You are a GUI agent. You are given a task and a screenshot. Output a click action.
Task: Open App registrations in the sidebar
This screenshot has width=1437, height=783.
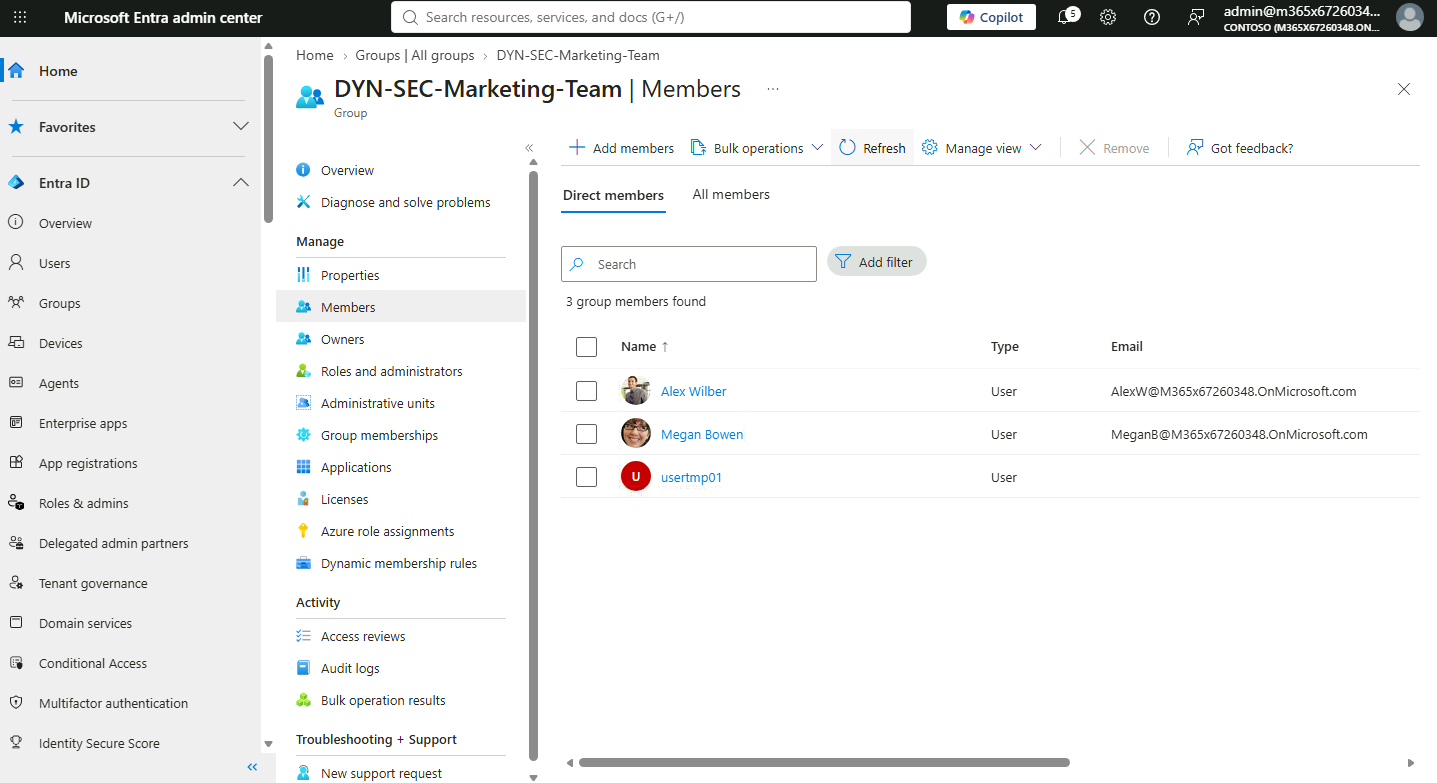click(x=88, y=463)
